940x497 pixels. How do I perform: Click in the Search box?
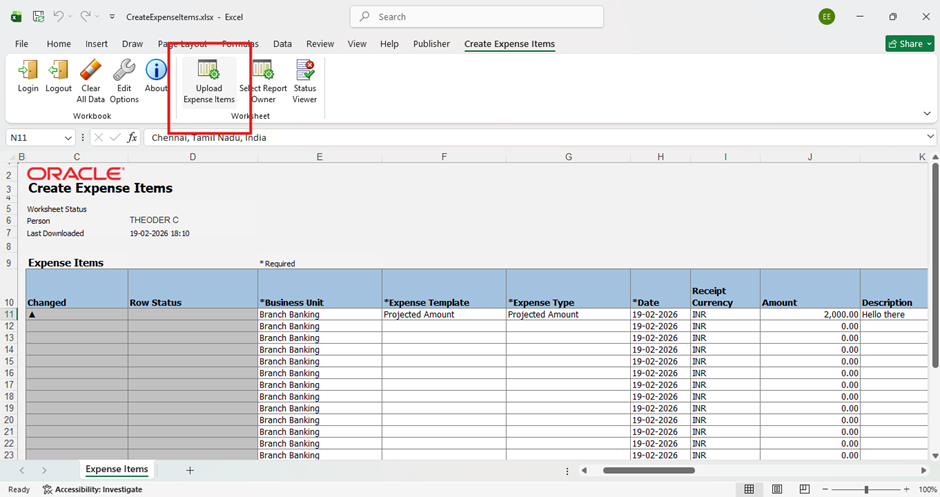477,17
